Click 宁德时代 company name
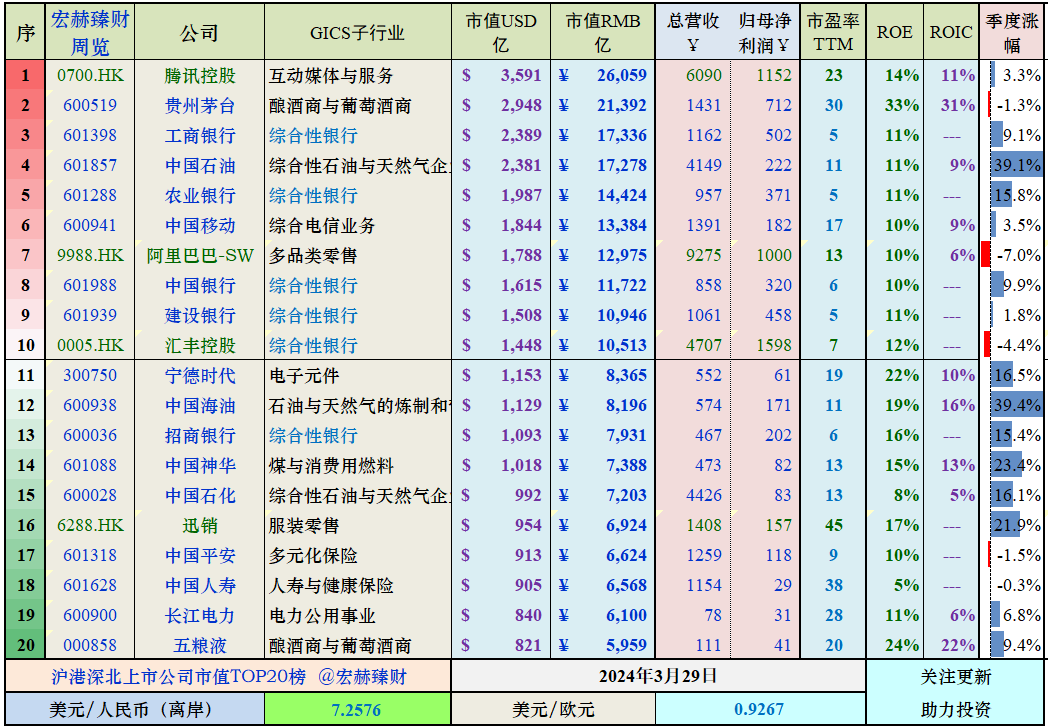 tap(200, 376)
